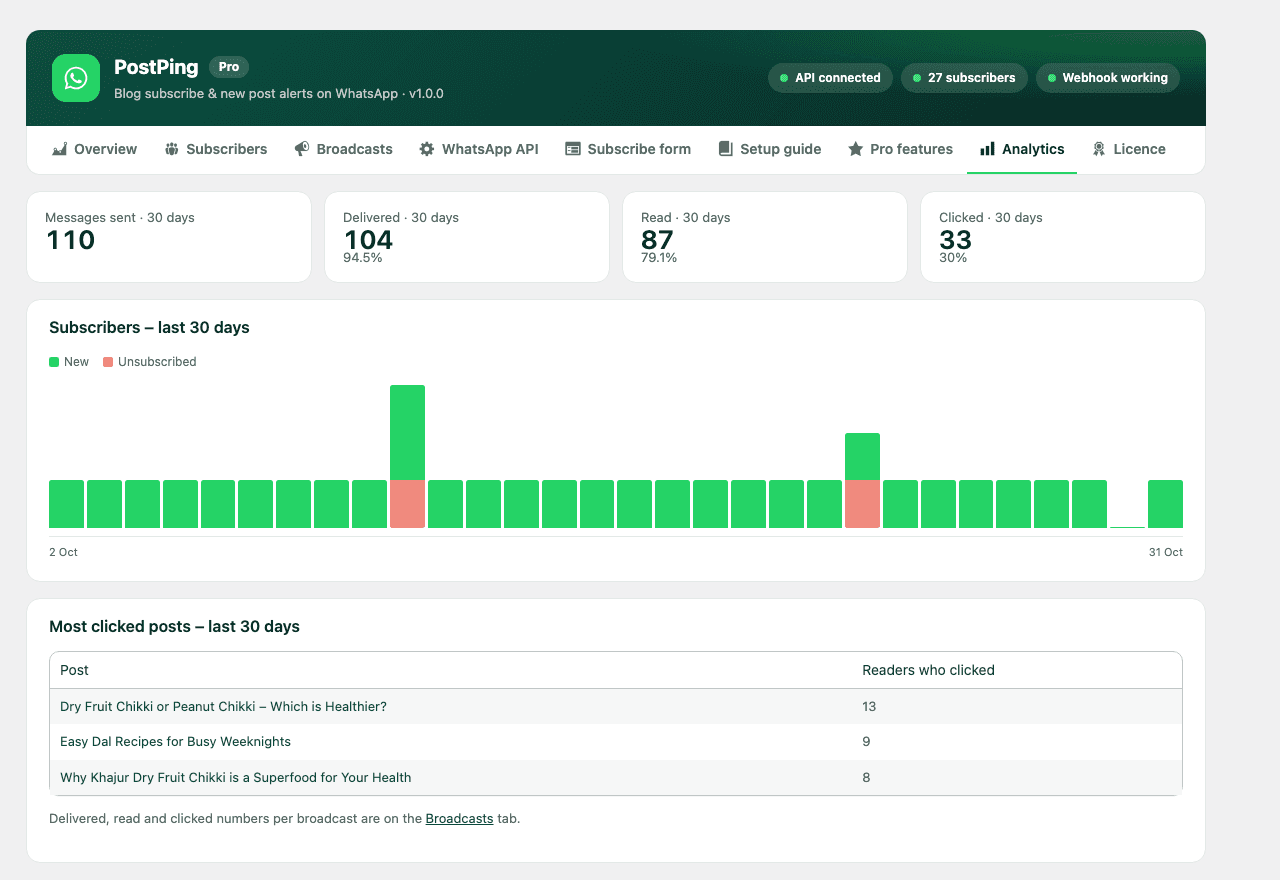
Task: Click the 'Post' column header
Action: 74,670
